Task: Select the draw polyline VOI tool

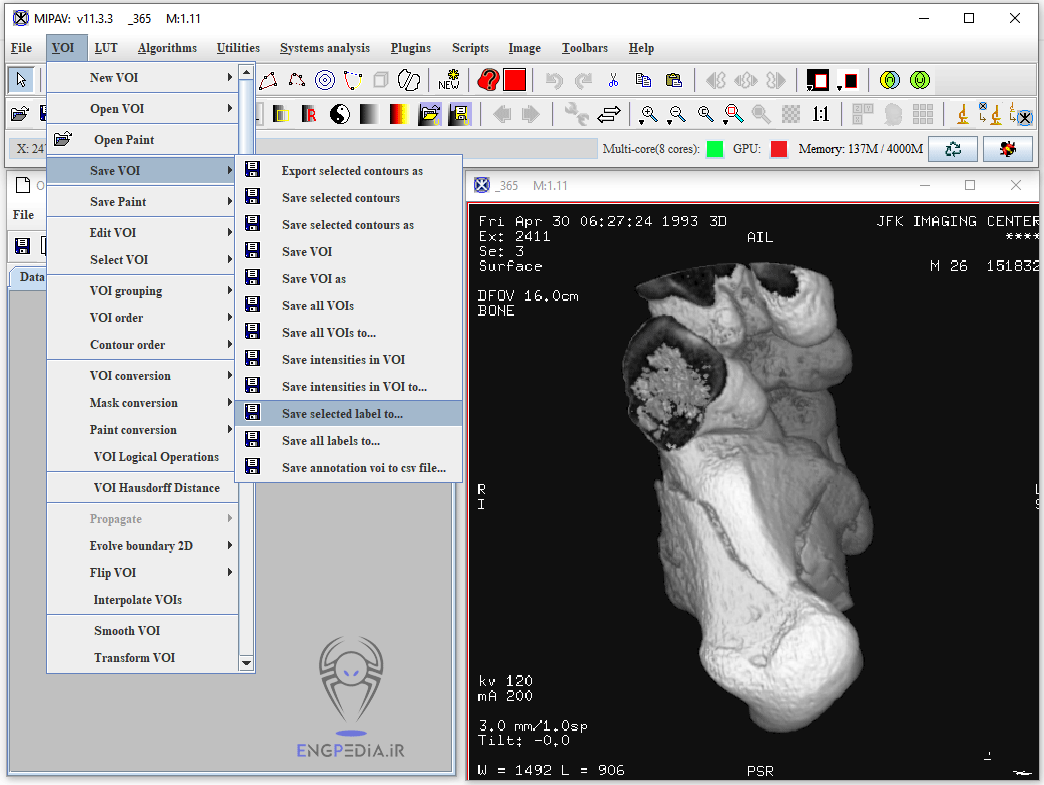Action: coord(297,81)
